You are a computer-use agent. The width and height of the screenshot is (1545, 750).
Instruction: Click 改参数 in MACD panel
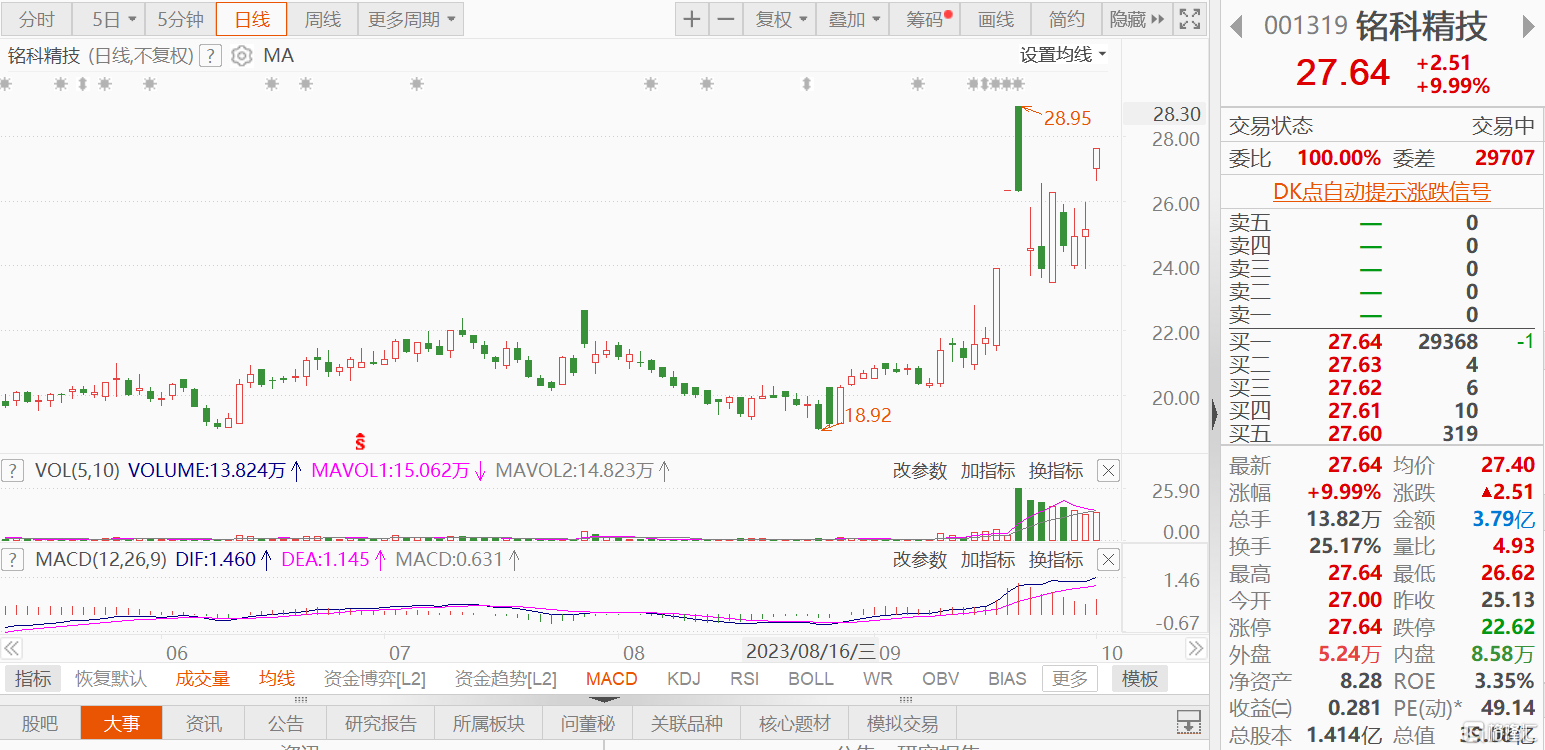920,559
